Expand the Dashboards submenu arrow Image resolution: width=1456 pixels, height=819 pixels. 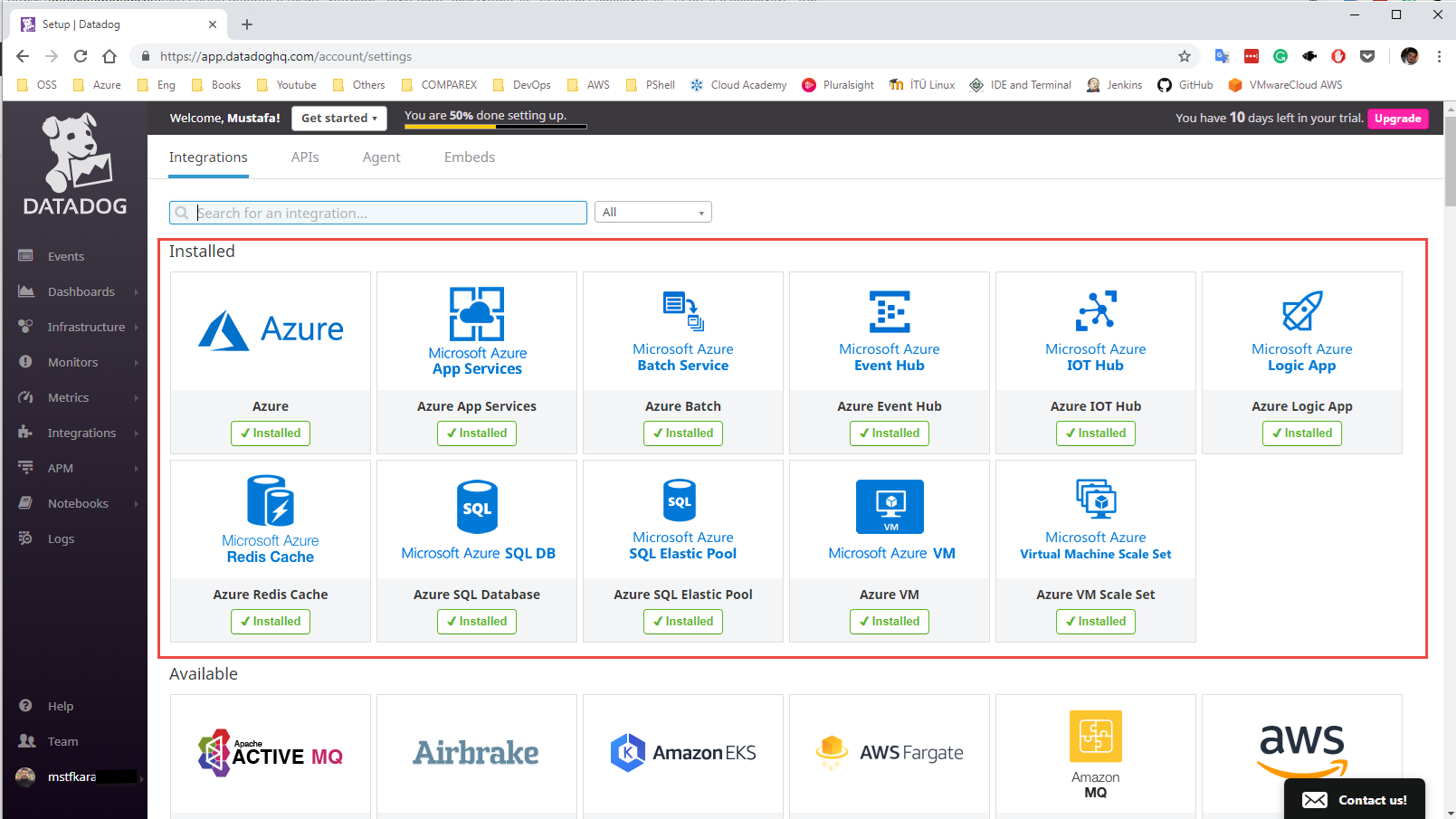137,291
